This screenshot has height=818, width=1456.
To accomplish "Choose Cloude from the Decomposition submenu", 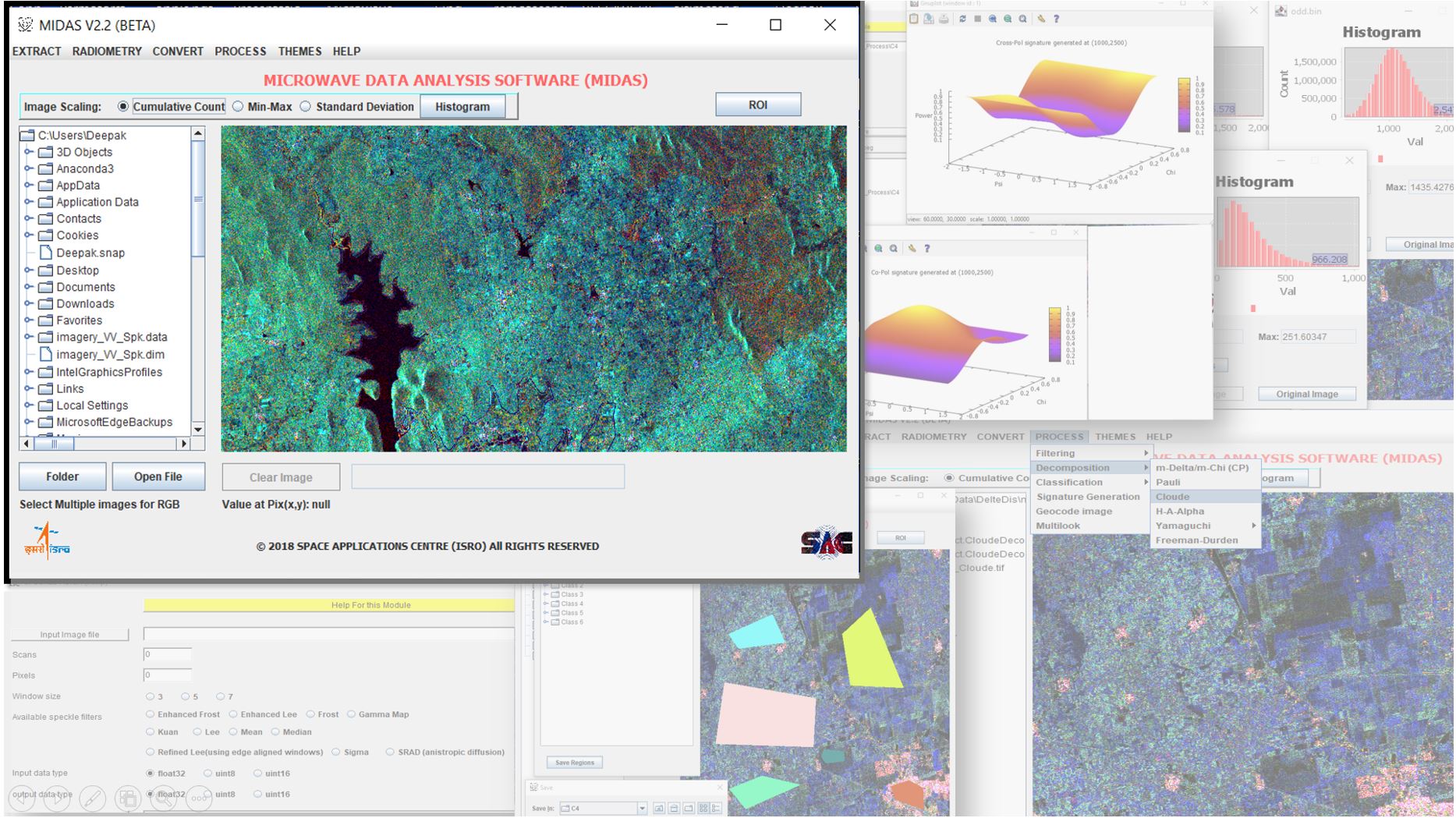I will coord(1206,497).
